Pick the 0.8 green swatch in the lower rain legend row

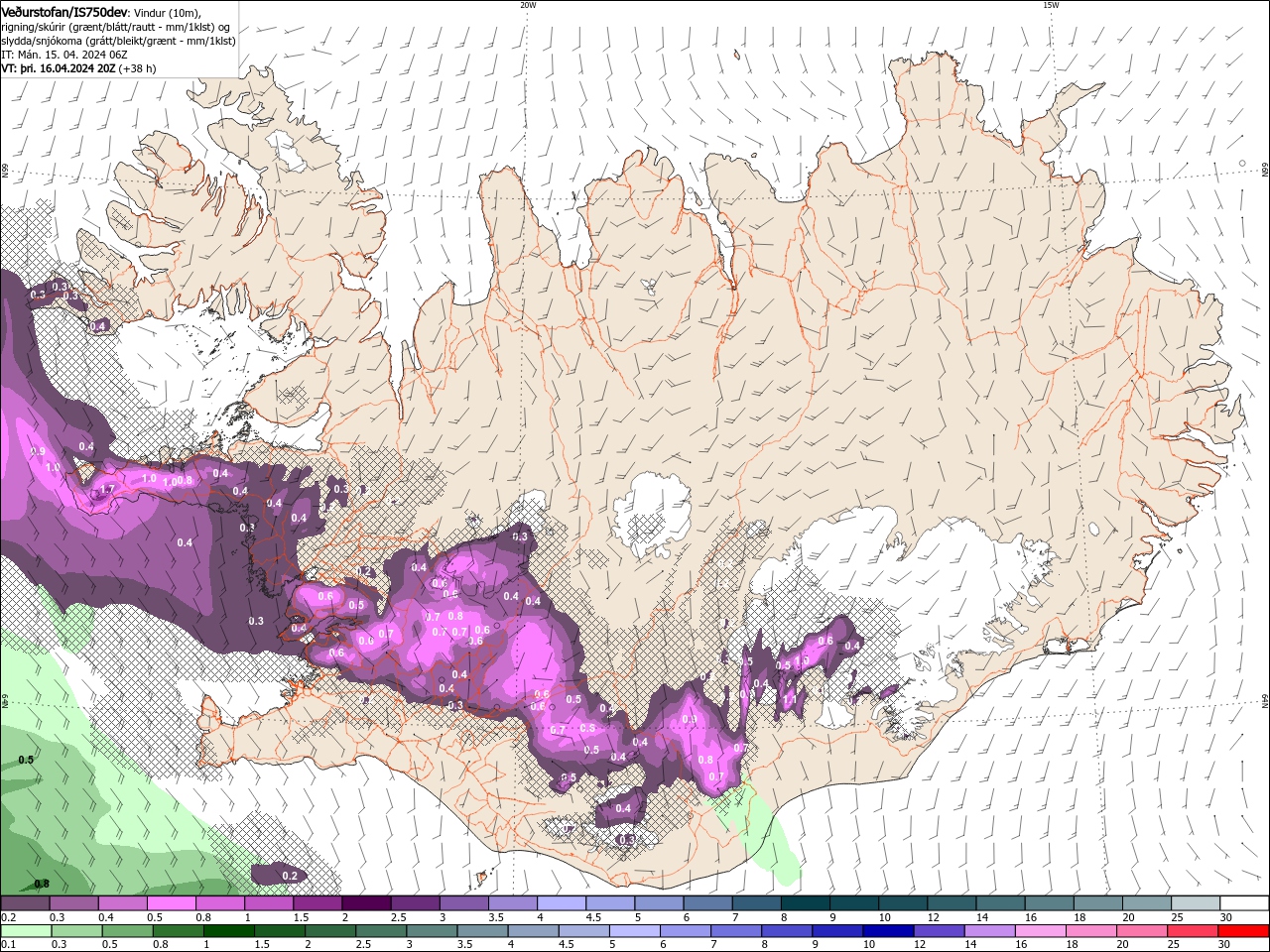tap(178, 931)
